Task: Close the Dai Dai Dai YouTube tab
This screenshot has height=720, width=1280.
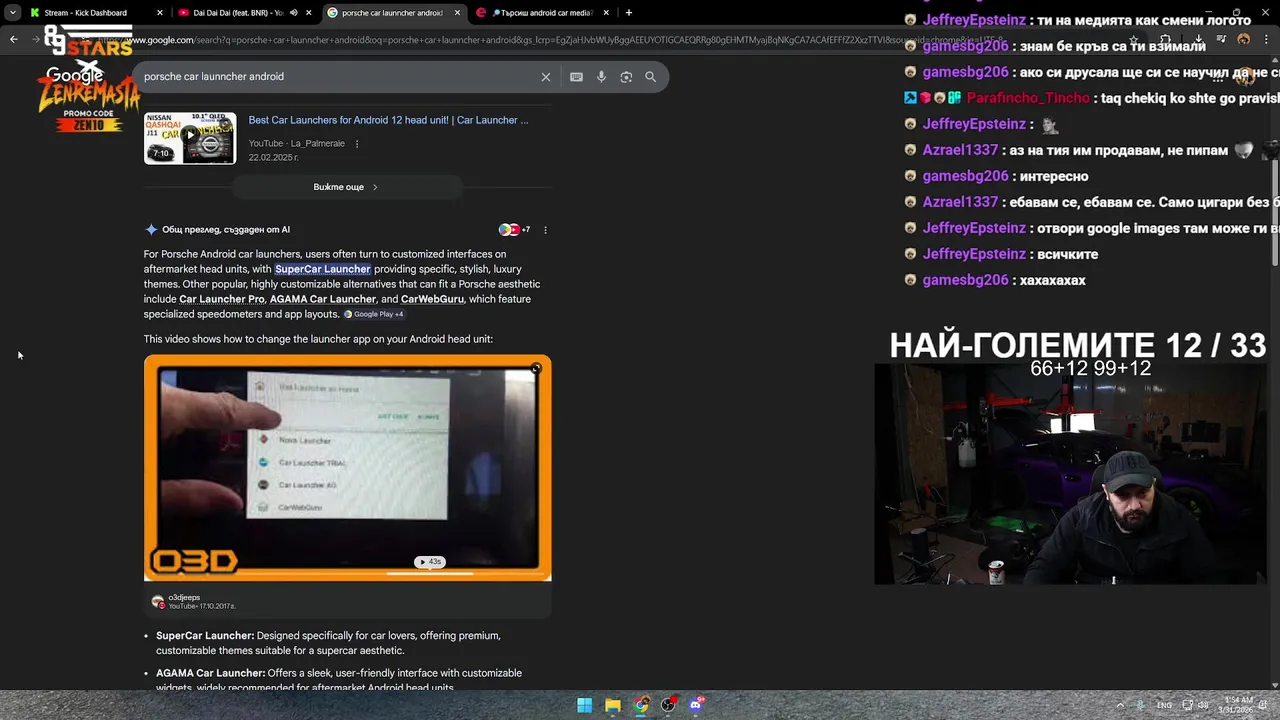Action: coord(308,13)
